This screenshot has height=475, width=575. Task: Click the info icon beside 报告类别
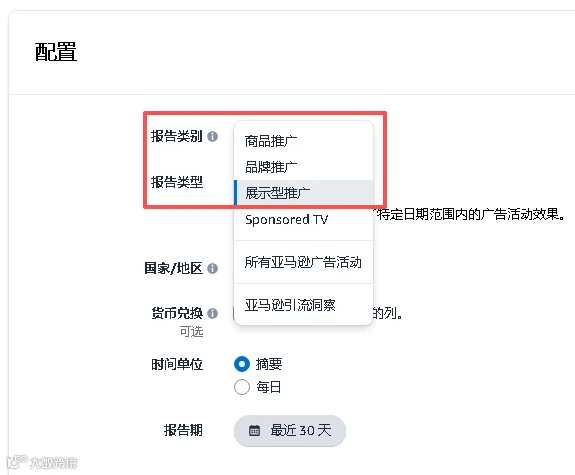point(212,136)
